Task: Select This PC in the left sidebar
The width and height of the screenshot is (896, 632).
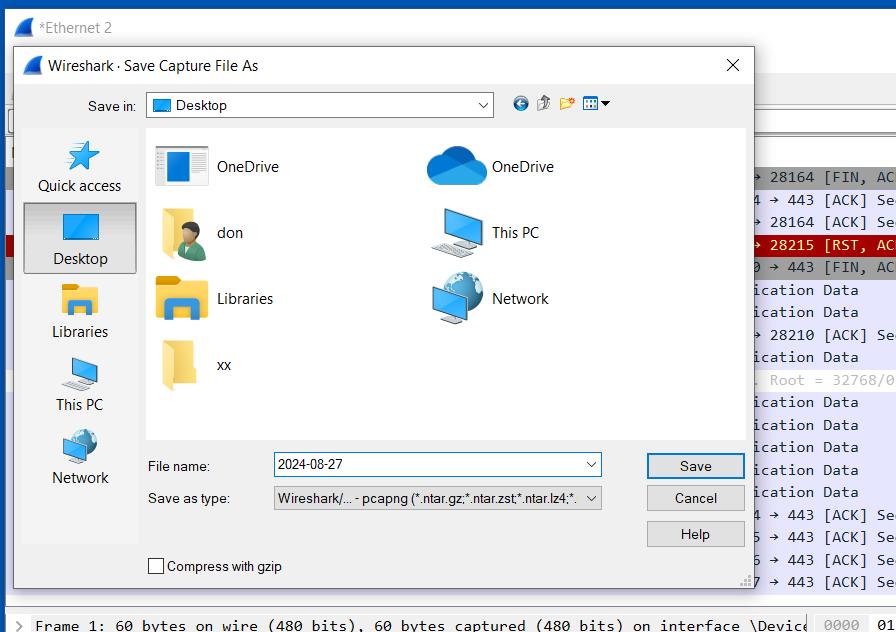Action: 80,385
